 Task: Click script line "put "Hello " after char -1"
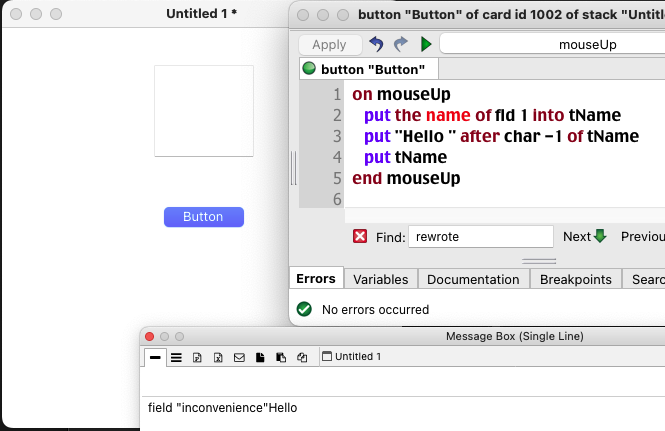click(501, 136)
